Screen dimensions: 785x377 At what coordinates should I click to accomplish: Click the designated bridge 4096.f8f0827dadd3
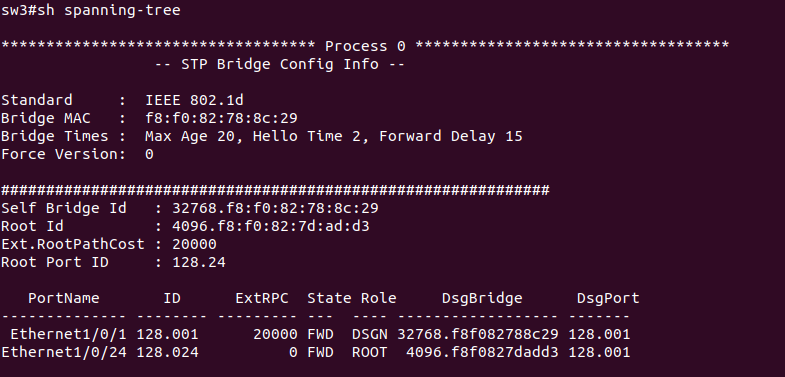[x=482, y=352]
